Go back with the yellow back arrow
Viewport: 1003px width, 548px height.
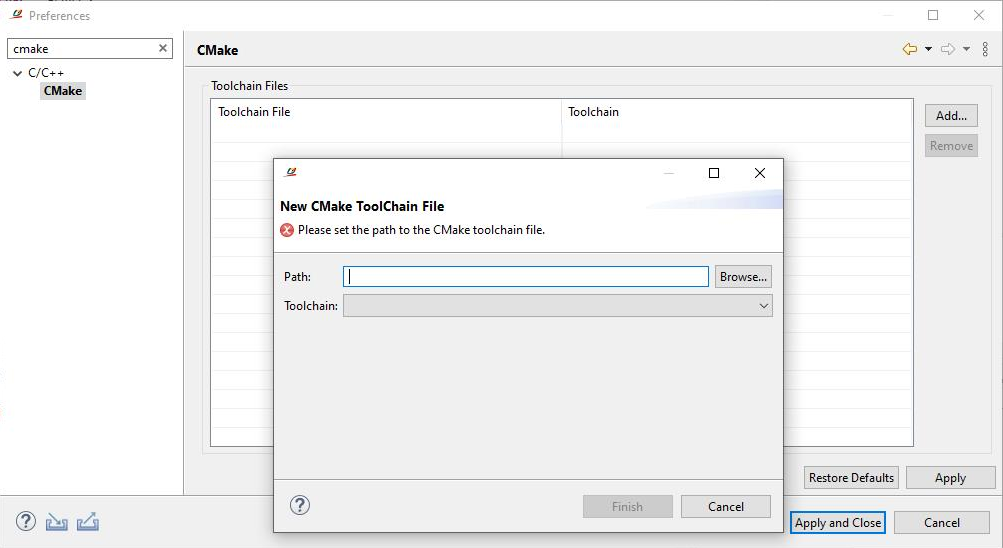point(910,49)
